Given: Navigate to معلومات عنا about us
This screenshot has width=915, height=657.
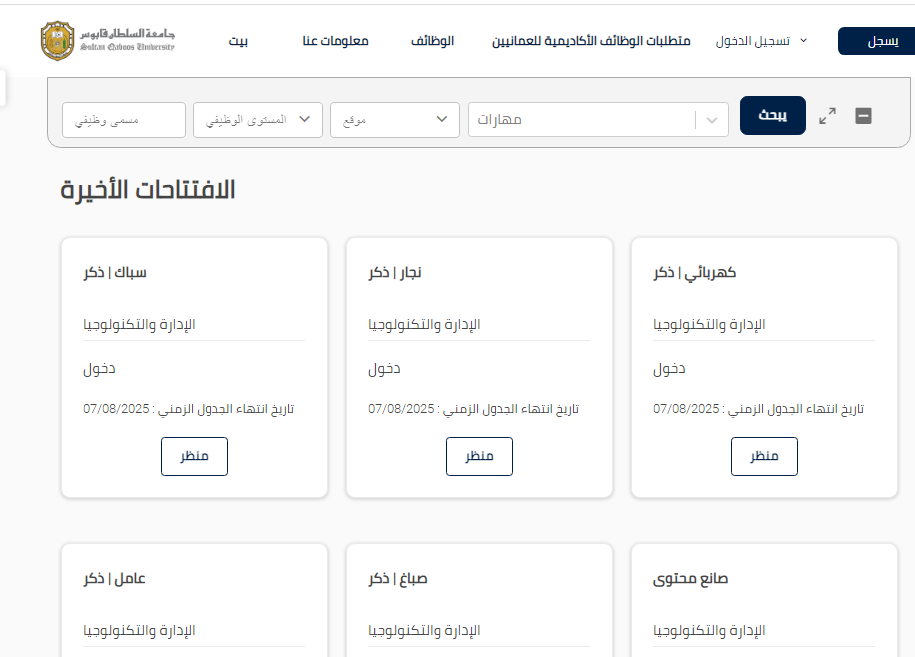Looking at the screenshot, I should click(x=335, y=42).
